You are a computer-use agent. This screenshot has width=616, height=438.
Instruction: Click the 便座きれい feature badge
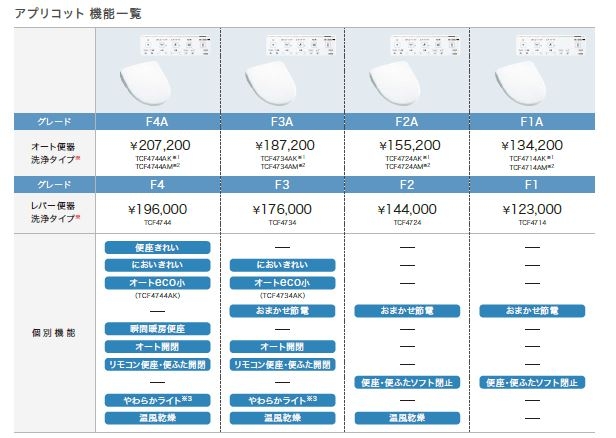pos(157,247)
